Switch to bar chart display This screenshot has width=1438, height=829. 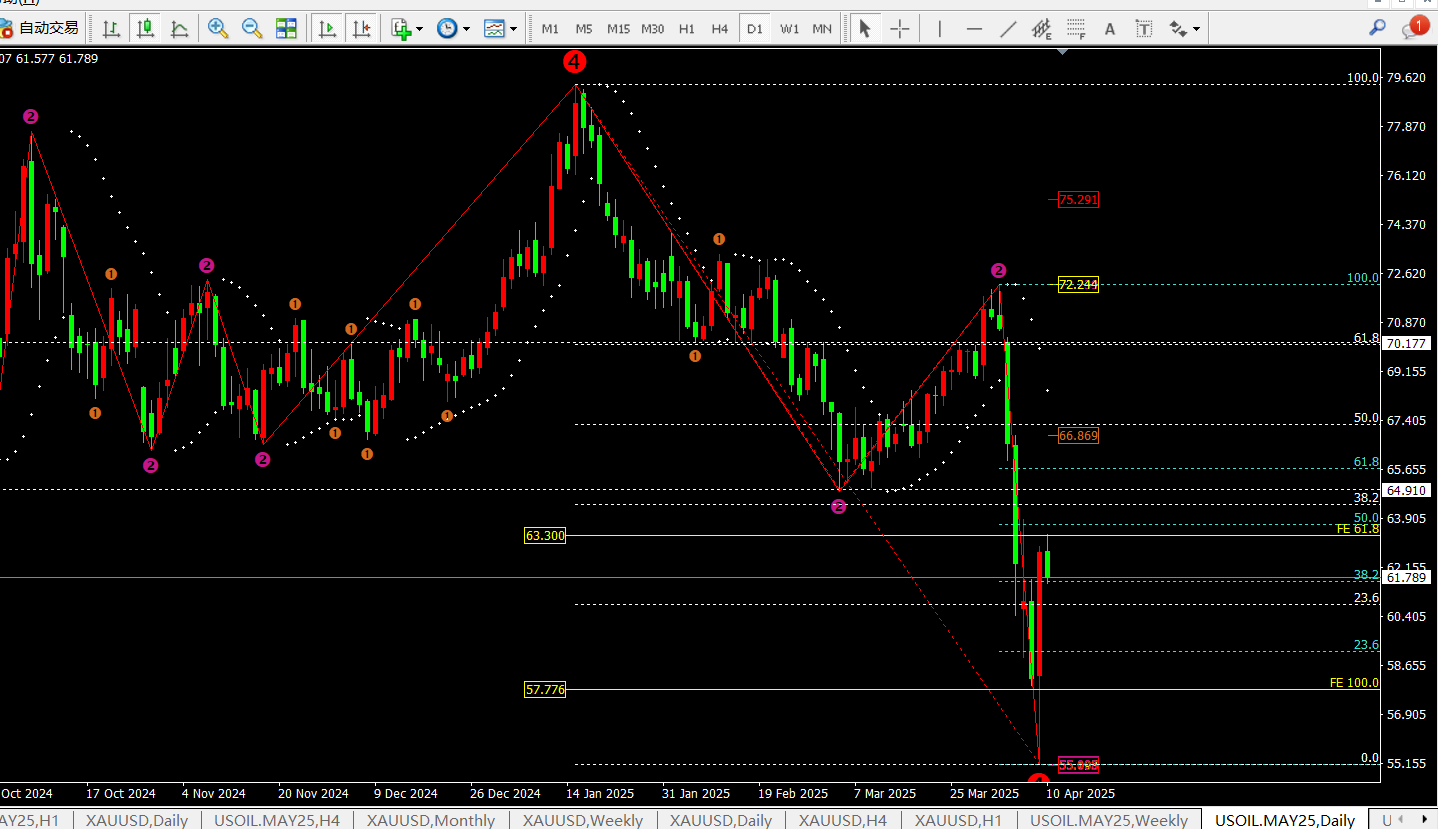point(111,28)
